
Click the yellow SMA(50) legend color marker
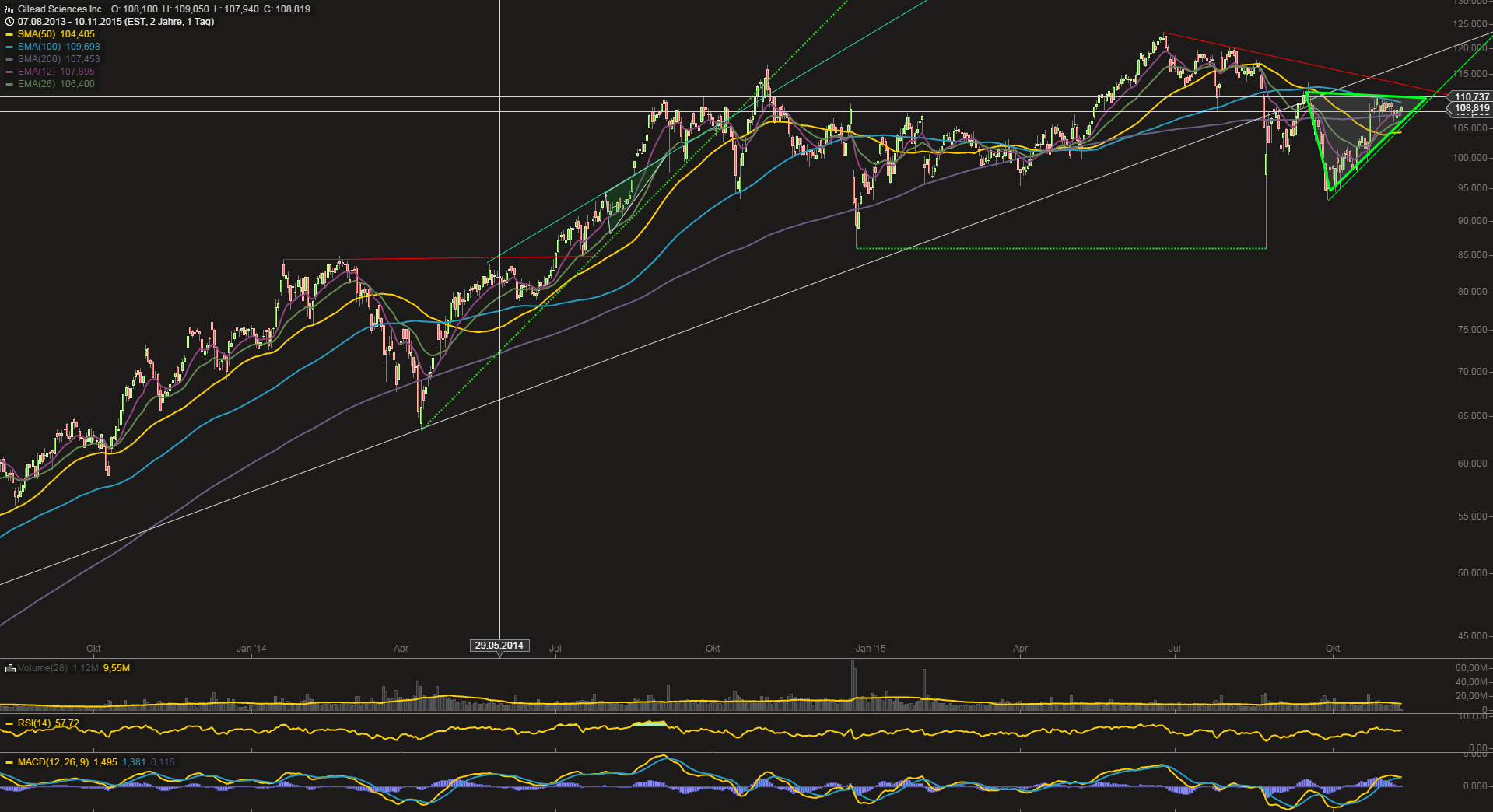pyautogui.click(x=9, y=34)
